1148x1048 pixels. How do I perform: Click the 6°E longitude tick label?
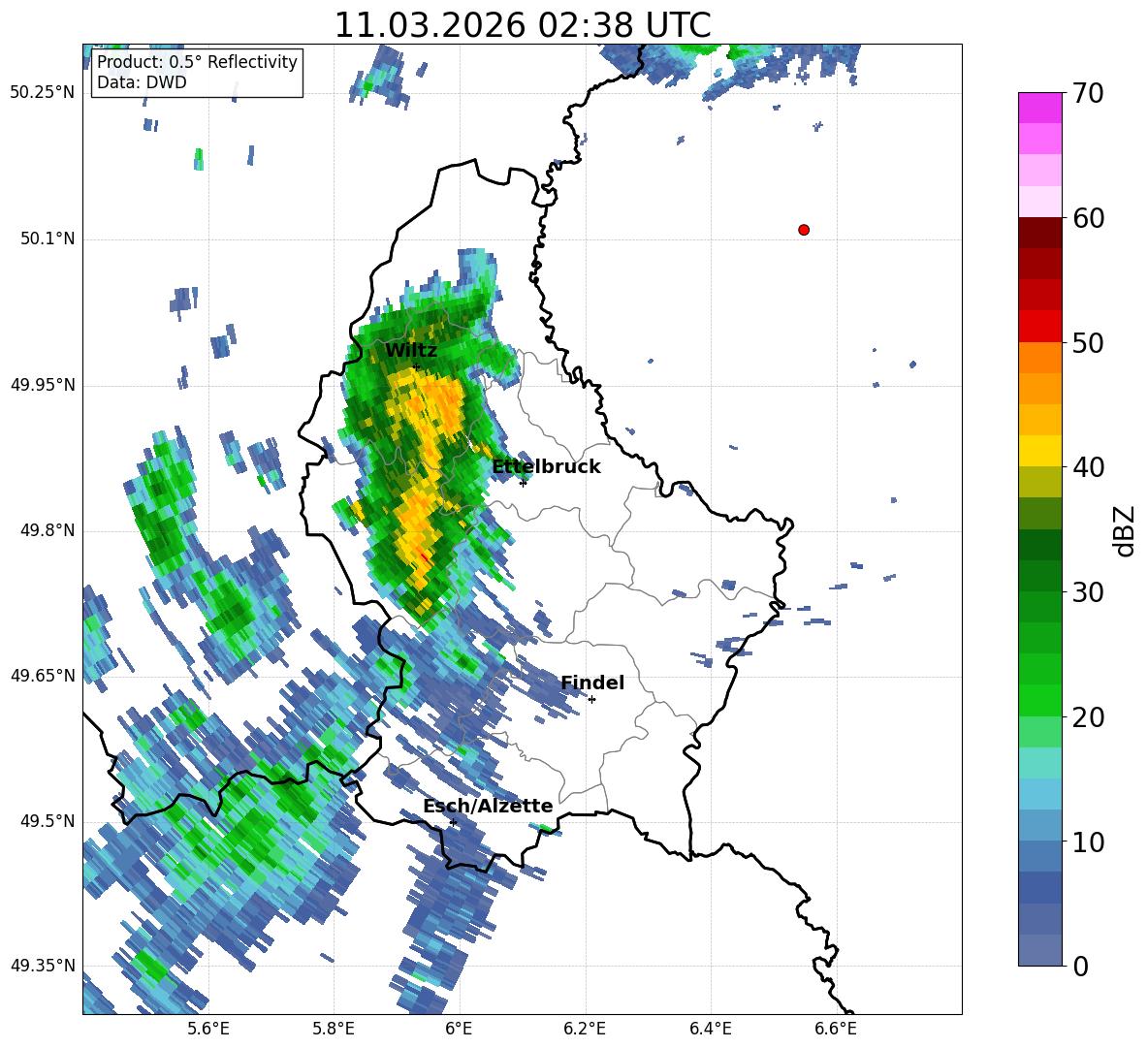[459, 1029]
